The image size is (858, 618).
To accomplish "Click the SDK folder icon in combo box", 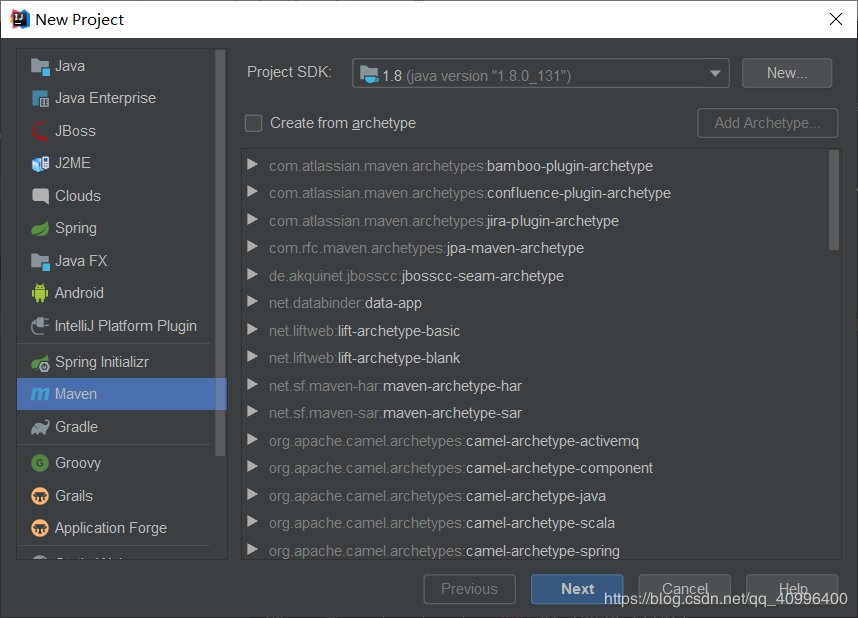I will [x=369, y=74].
